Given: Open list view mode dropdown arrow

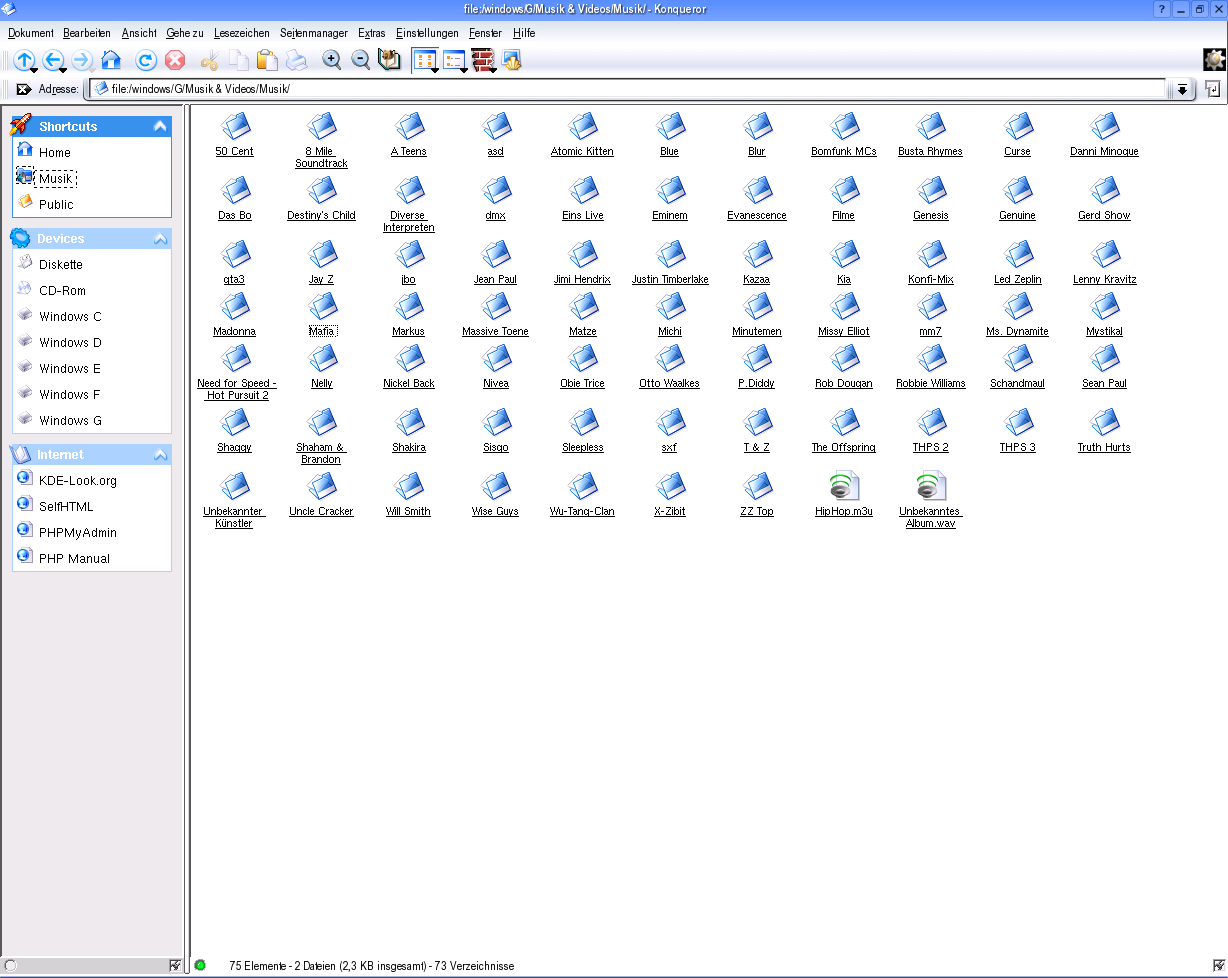Looking at the screenshot, I should [x=465, y=71].
